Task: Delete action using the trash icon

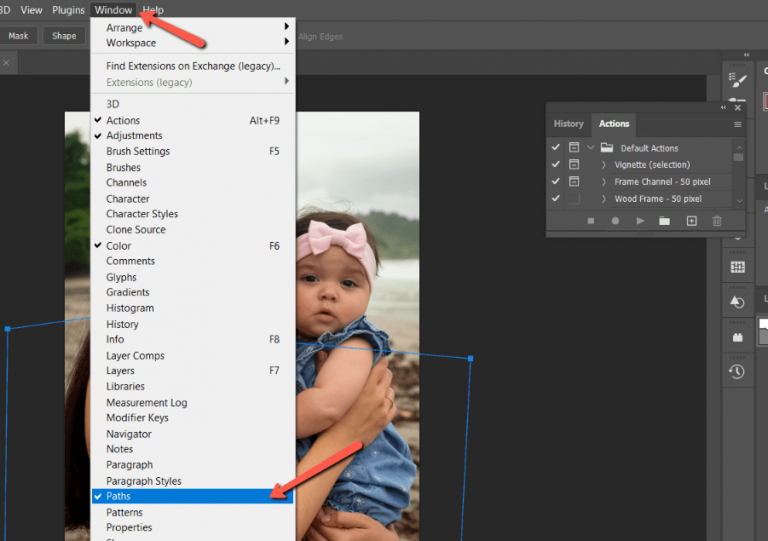Action: (716, 221)
